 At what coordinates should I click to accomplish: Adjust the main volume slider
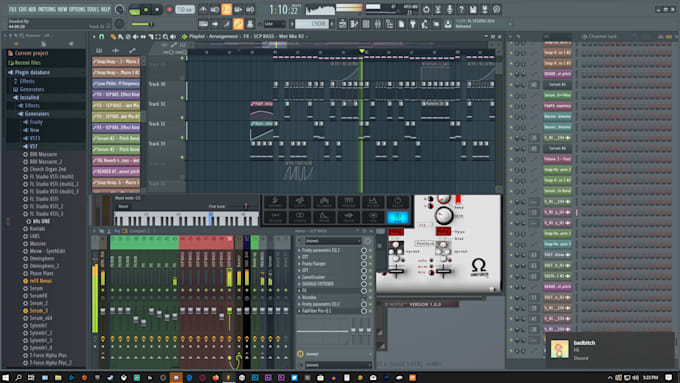tap(141, 24)
